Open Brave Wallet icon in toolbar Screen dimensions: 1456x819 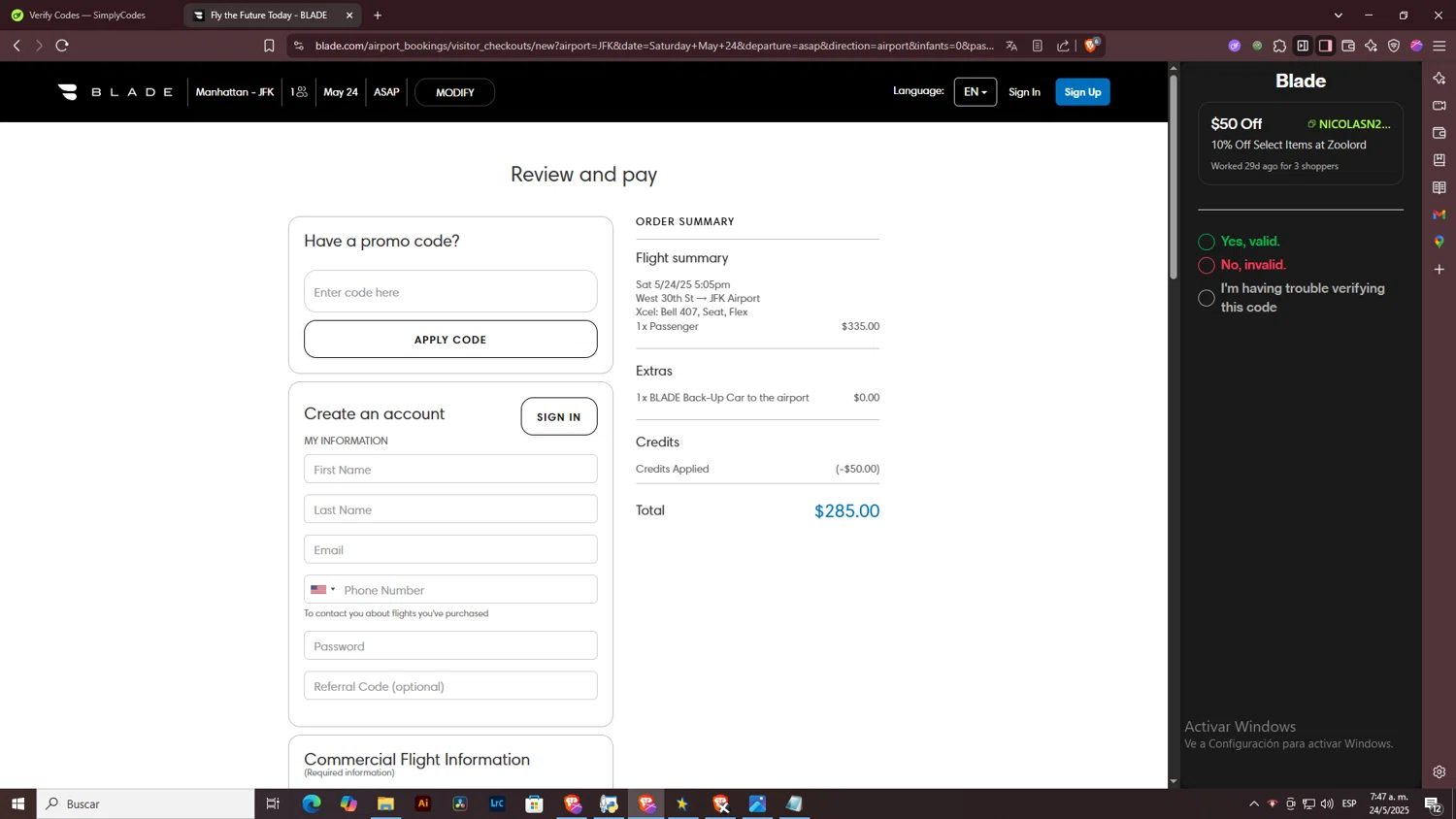[x=1348, y=46]
